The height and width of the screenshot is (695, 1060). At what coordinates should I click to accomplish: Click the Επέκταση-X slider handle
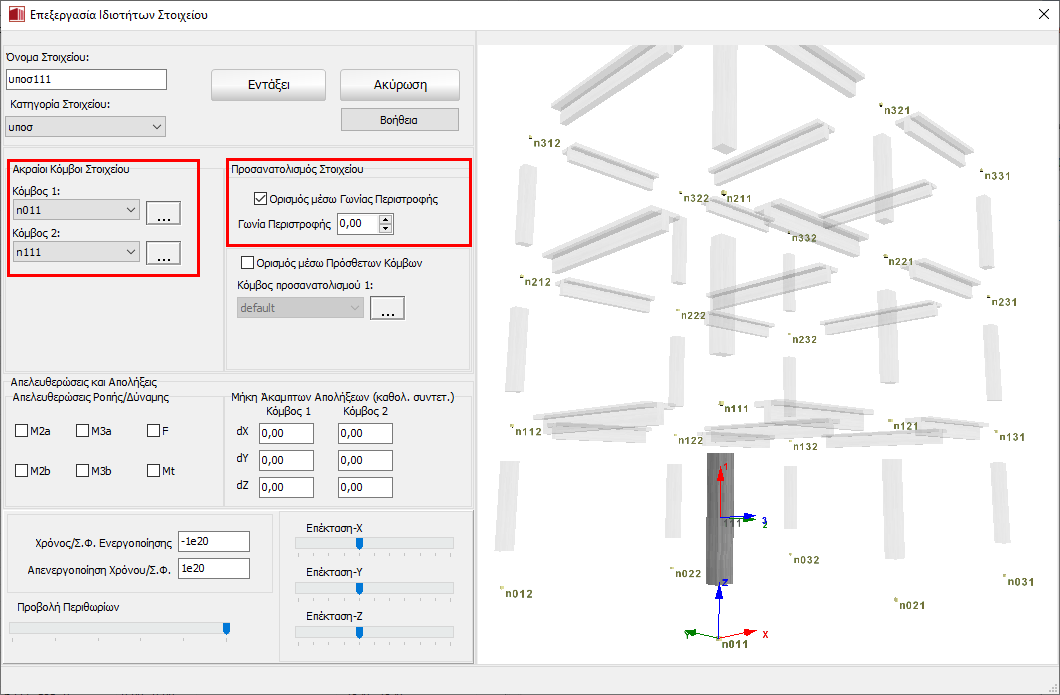coord(359,543)
